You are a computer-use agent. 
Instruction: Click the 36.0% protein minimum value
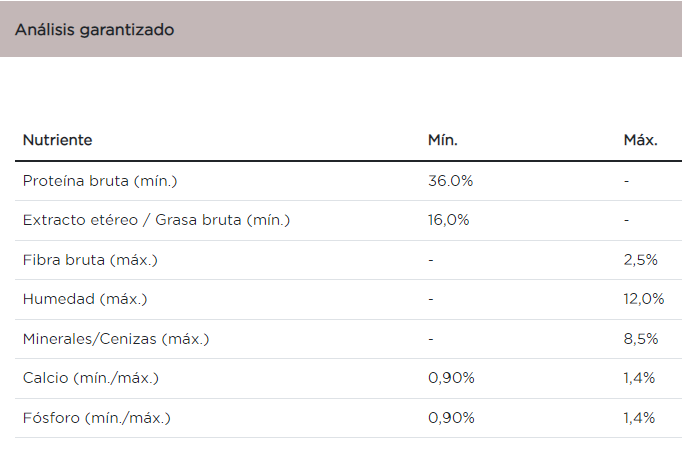click(x=450, y=181)
